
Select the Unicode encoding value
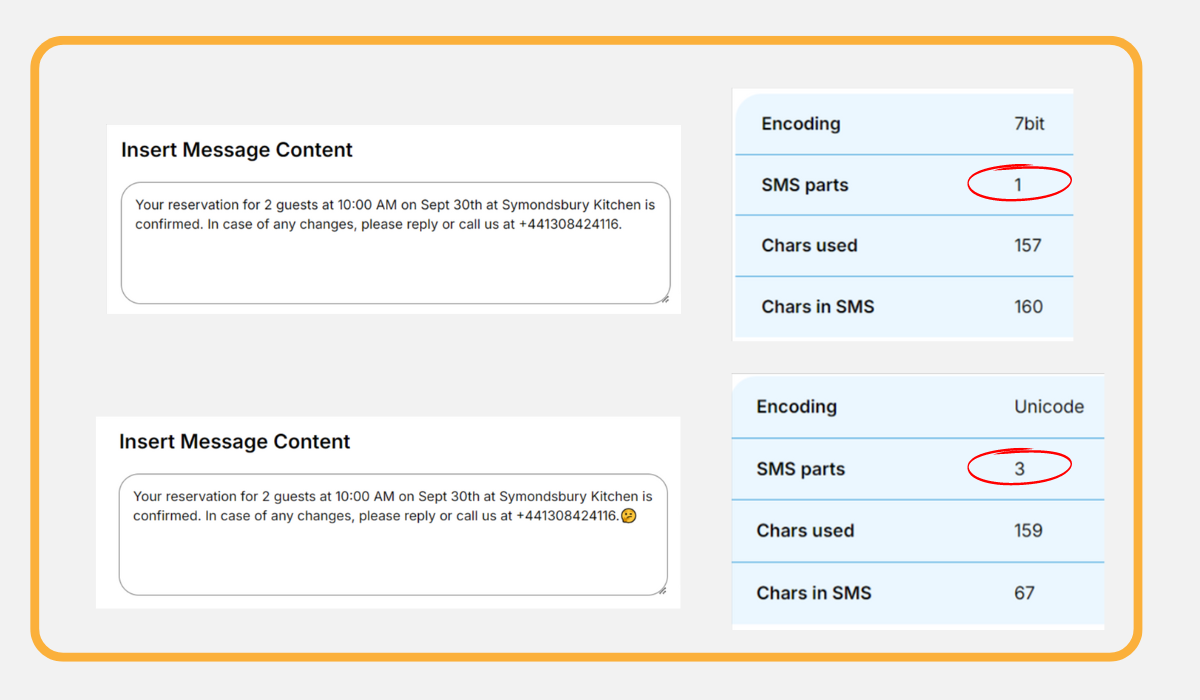(1049, 407)
